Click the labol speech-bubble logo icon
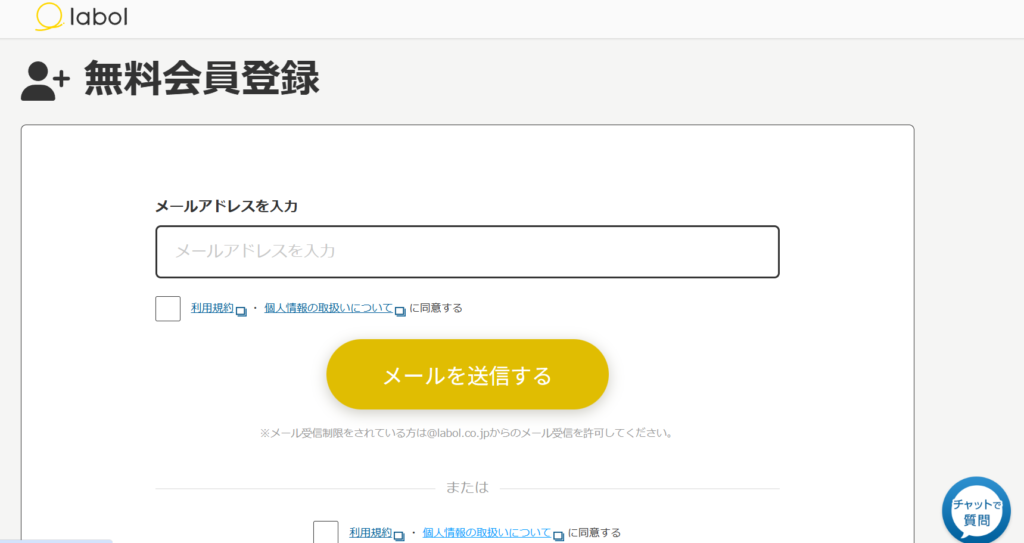Viewport: 1024px width, 543px height. (48, 17)
